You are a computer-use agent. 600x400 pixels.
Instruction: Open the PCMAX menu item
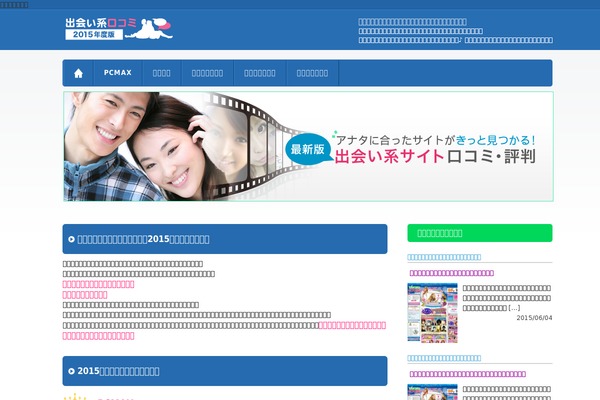point(118,73)
